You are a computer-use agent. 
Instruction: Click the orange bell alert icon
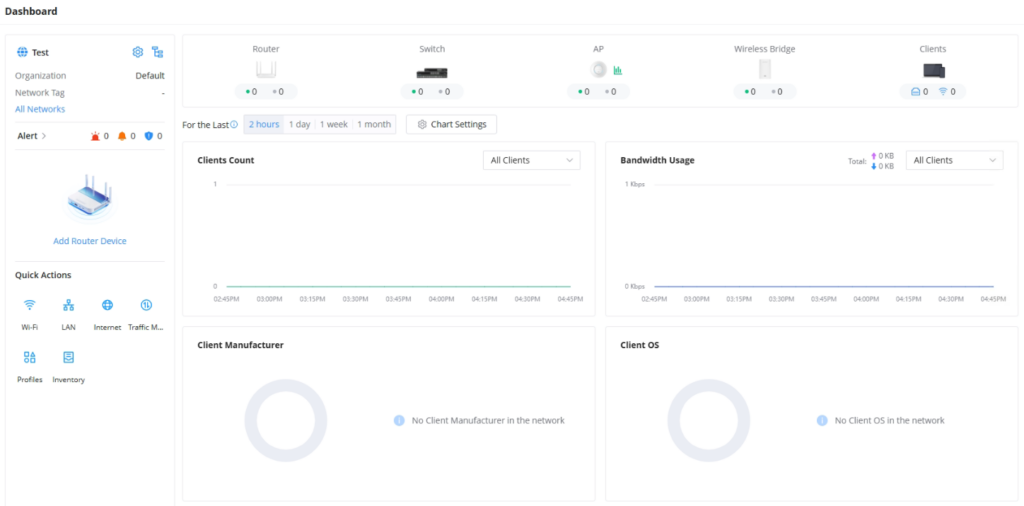coord(122,136)
